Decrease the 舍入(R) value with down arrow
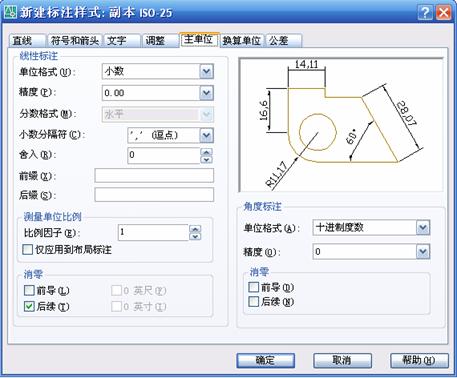The width and height of the screenshot is (457, 378). (207, 159)
